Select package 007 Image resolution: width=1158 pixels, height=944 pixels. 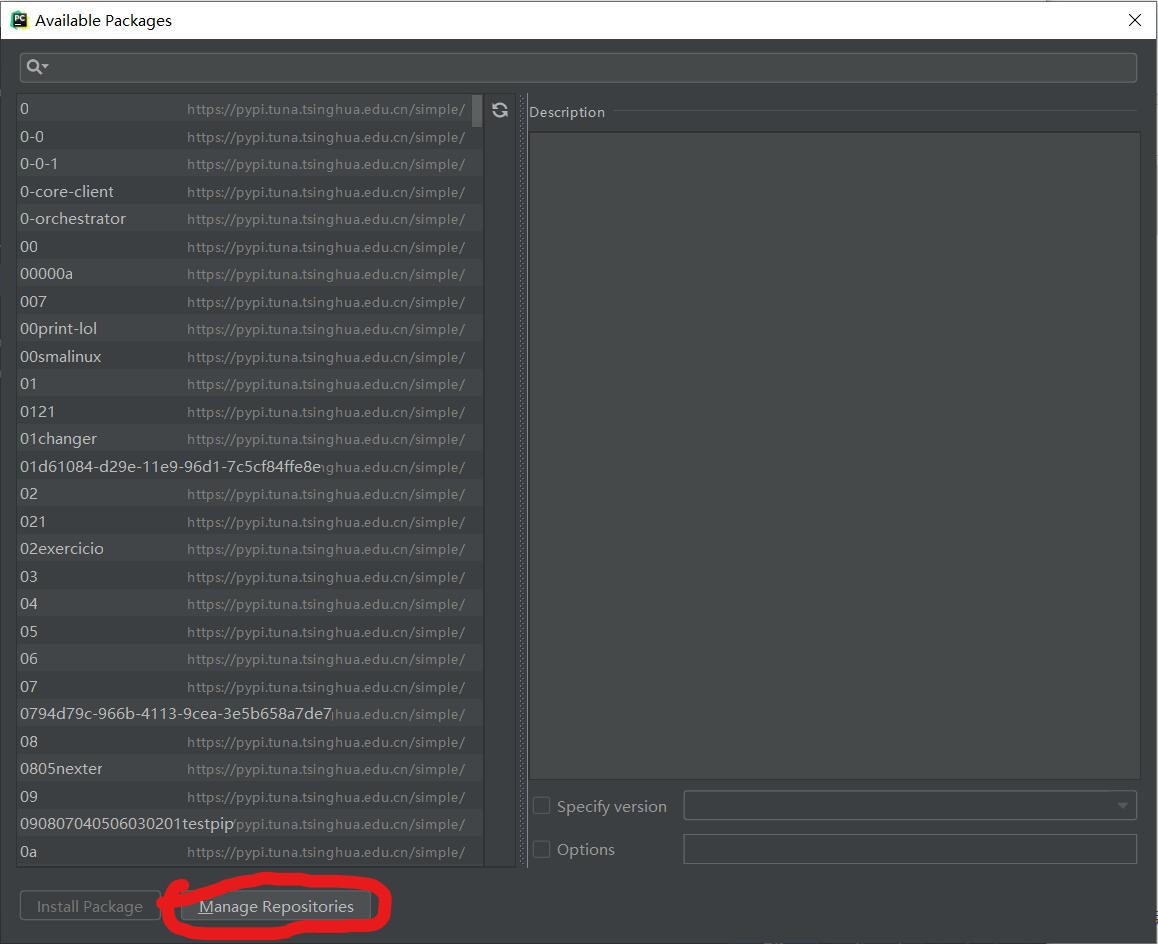click(x=250, y=301)
